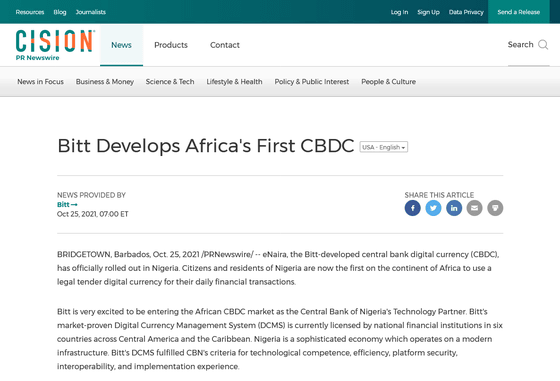Print the article with printer icon
560x381 pixels.
(x=495, y=208)
